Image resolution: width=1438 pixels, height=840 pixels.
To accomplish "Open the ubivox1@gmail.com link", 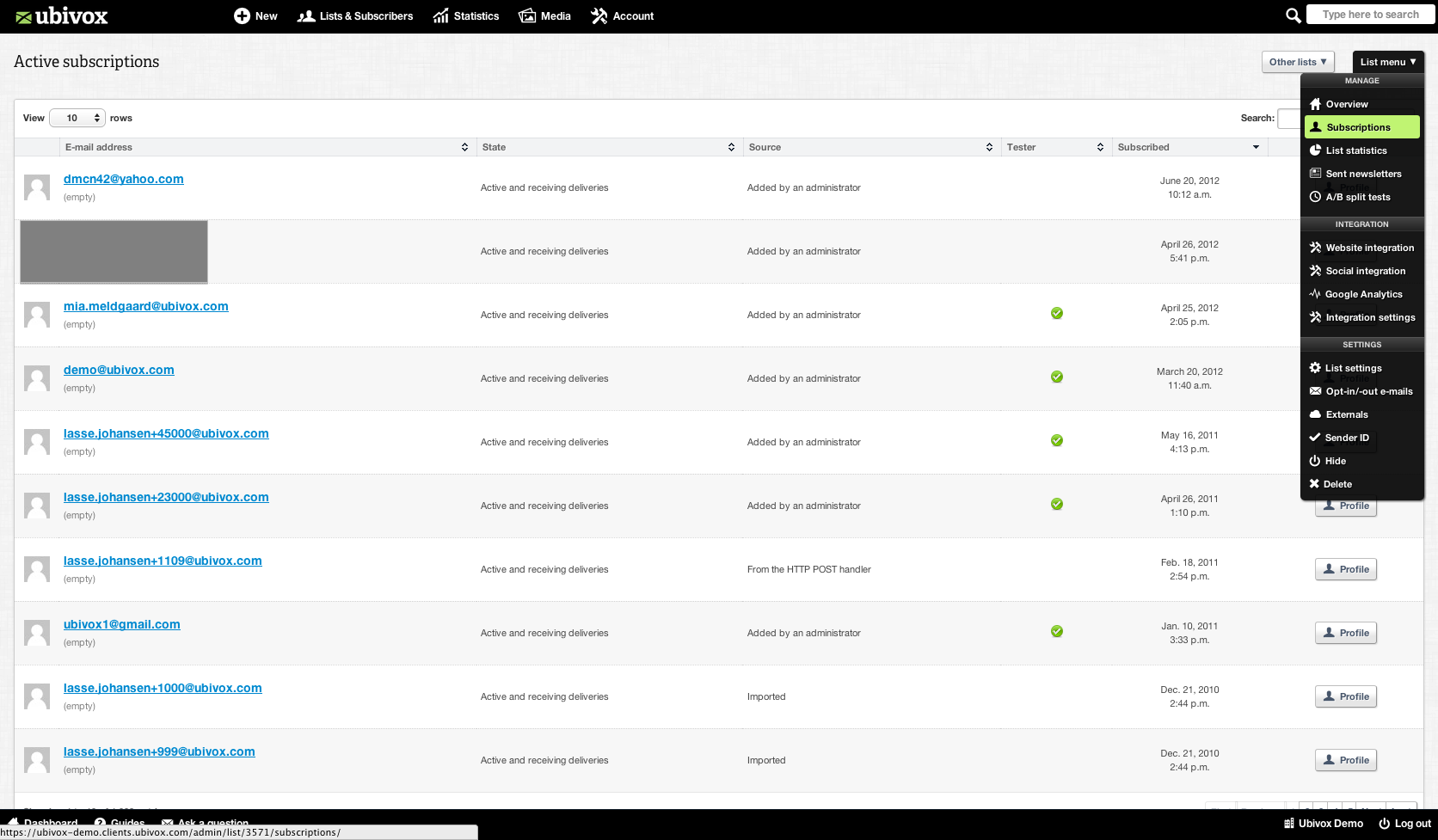I will (122, 624).
